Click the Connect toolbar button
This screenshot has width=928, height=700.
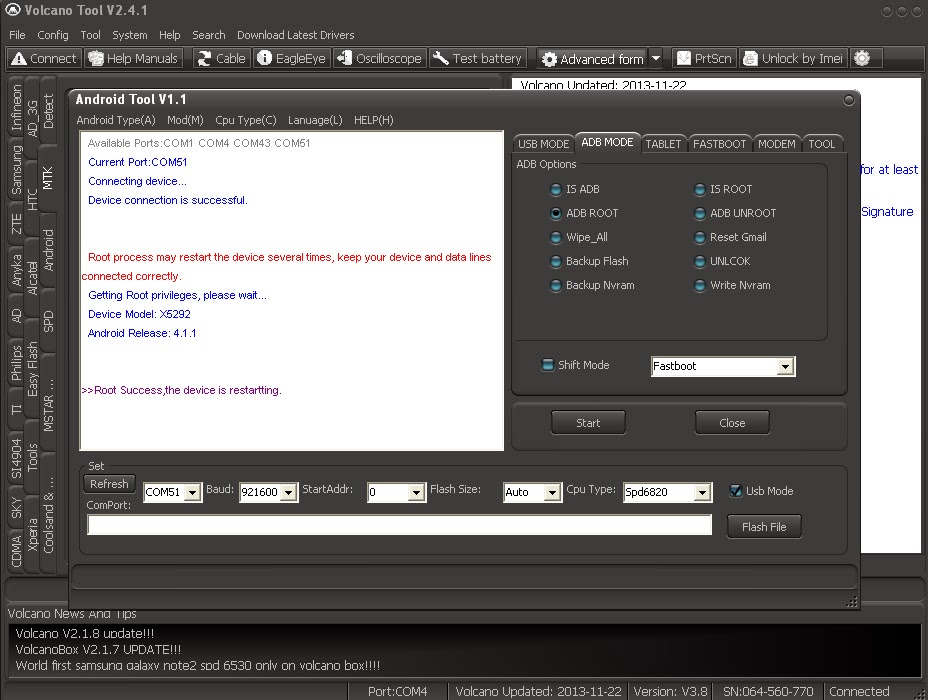tap(44, 59)
